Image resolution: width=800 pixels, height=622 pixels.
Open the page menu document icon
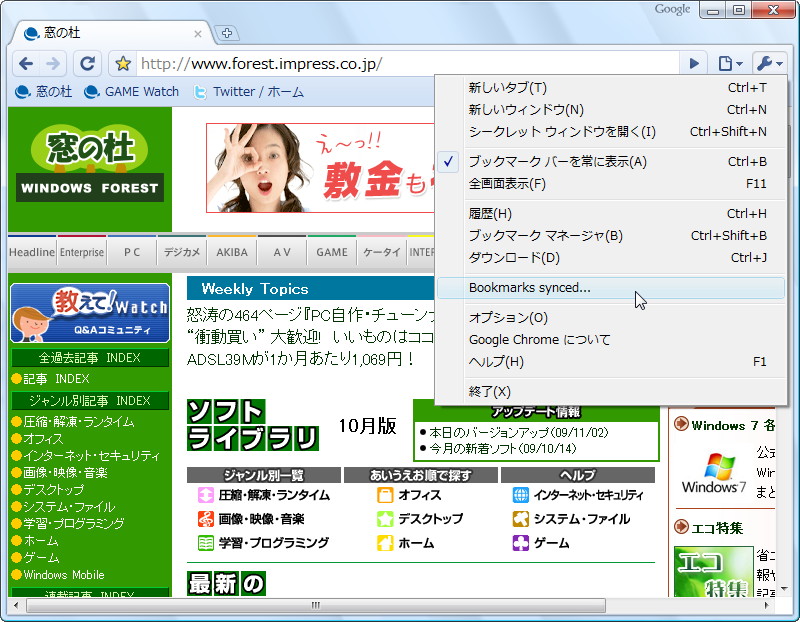[x=727, y=61]
